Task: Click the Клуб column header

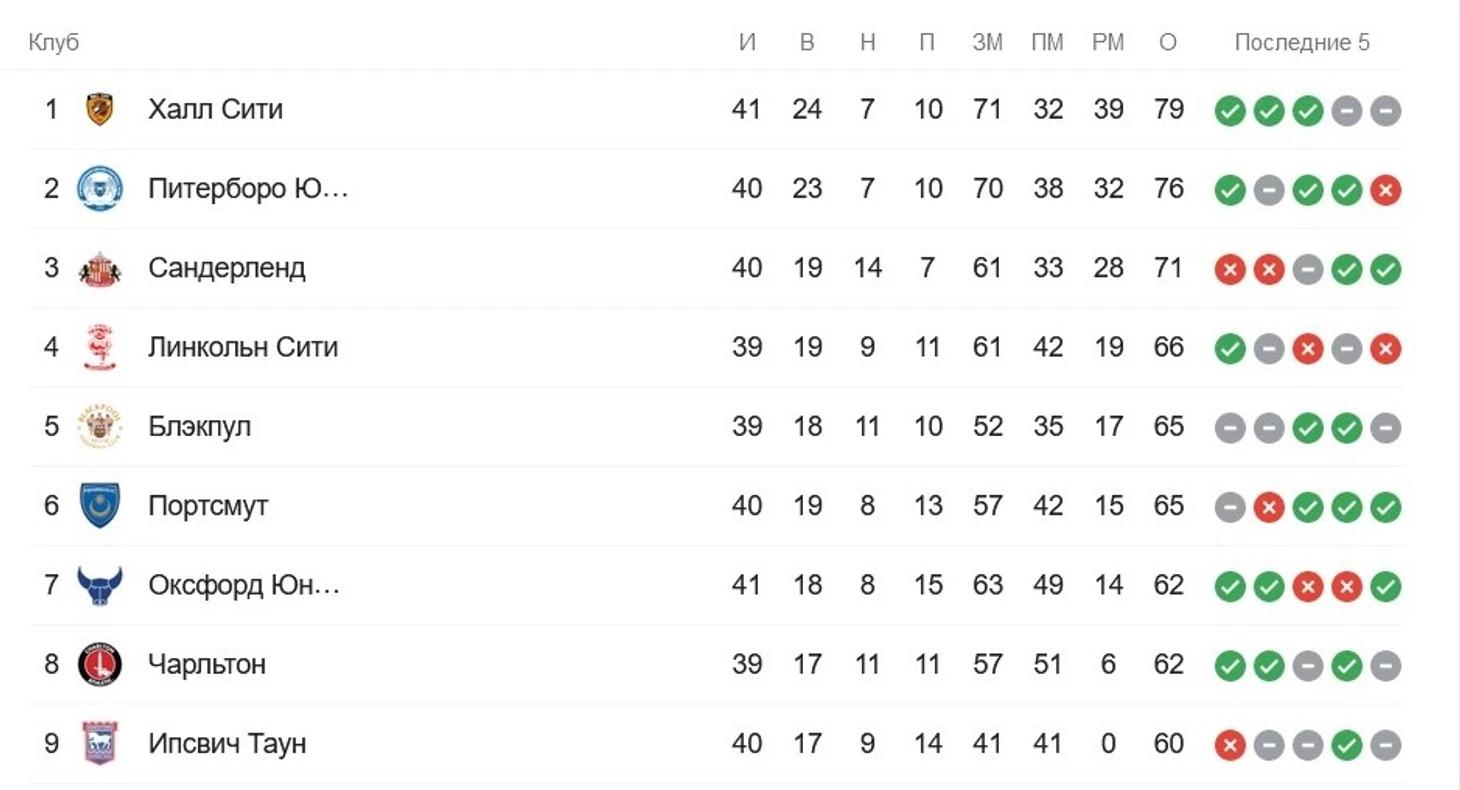Action: point(54,43)
